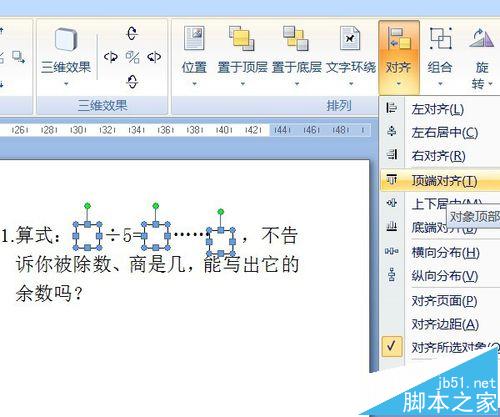Toggle the Align Selected Objects (对齐所选对象) checkmark
The image size is (500, 417).
pos(392,346)
